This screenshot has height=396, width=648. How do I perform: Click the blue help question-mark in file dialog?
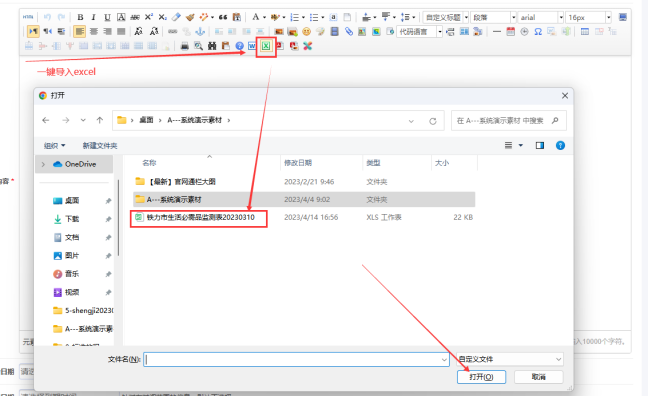click(560, 146)
